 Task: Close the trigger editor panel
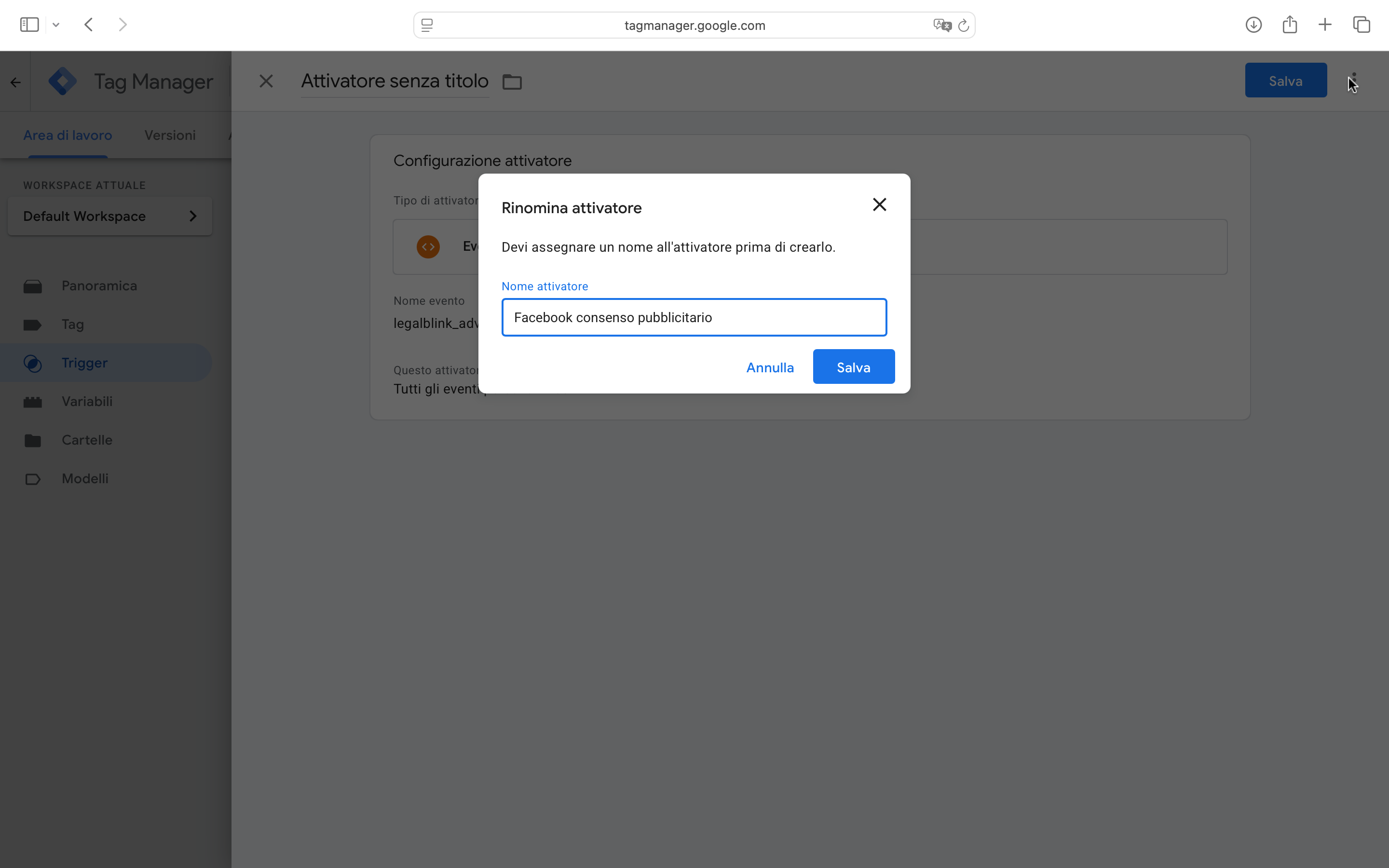coord(266,81)
